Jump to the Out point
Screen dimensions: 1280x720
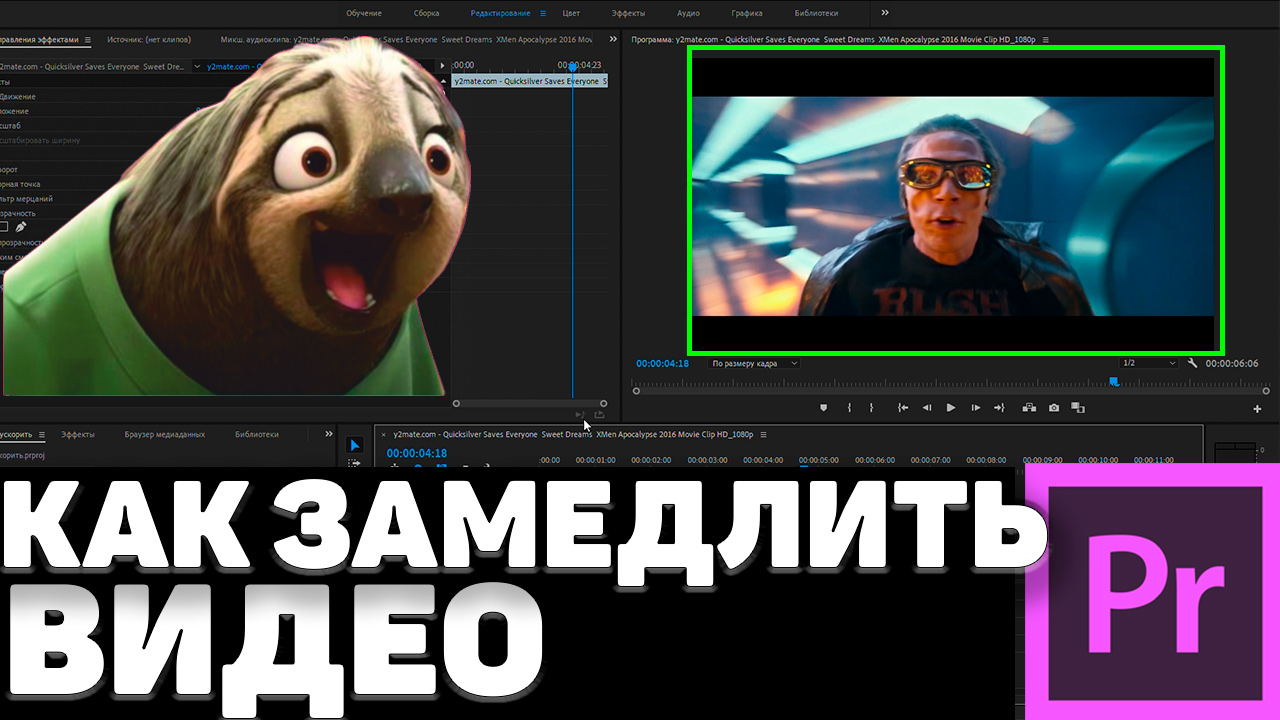(x=999, y=408)
